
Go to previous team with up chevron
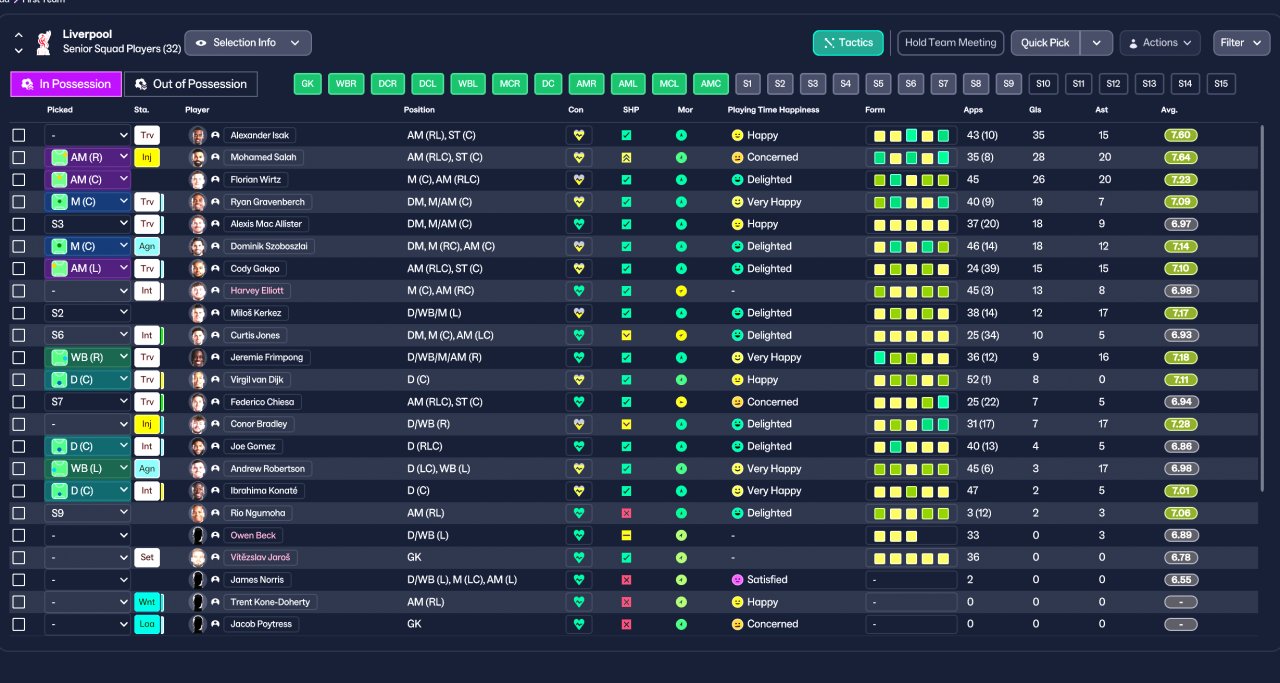[x=18, y=35]
